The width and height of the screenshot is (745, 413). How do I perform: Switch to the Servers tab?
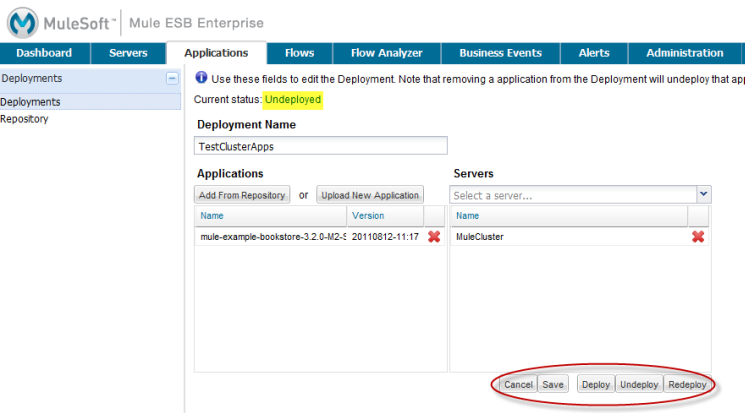[128, 53]
